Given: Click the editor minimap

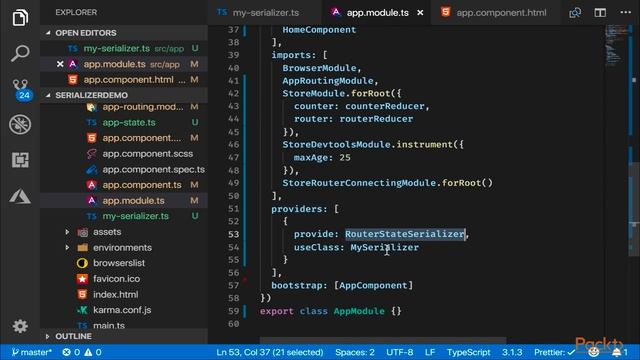Looking at the screenshot, I should coord(616,45).
